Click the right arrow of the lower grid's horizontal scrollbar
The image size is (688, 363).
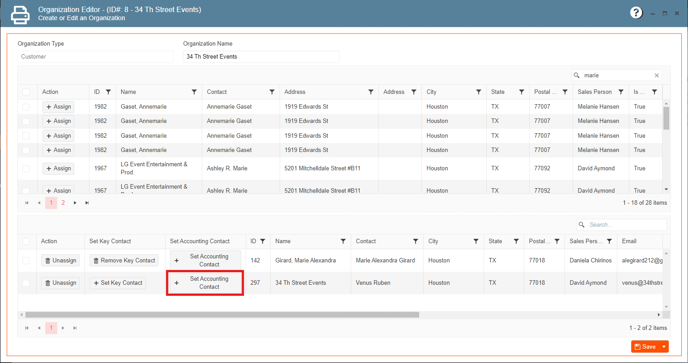click(659, 315)
